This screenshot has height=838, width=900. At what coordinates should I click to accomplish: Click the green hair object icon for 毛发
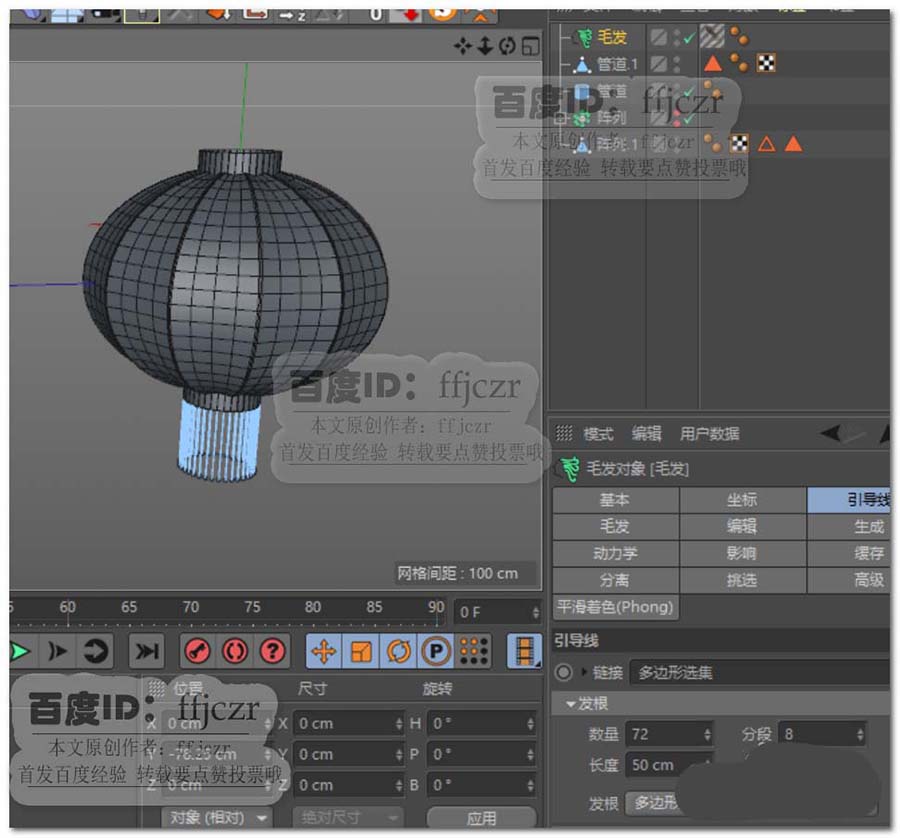click(584, 38)
